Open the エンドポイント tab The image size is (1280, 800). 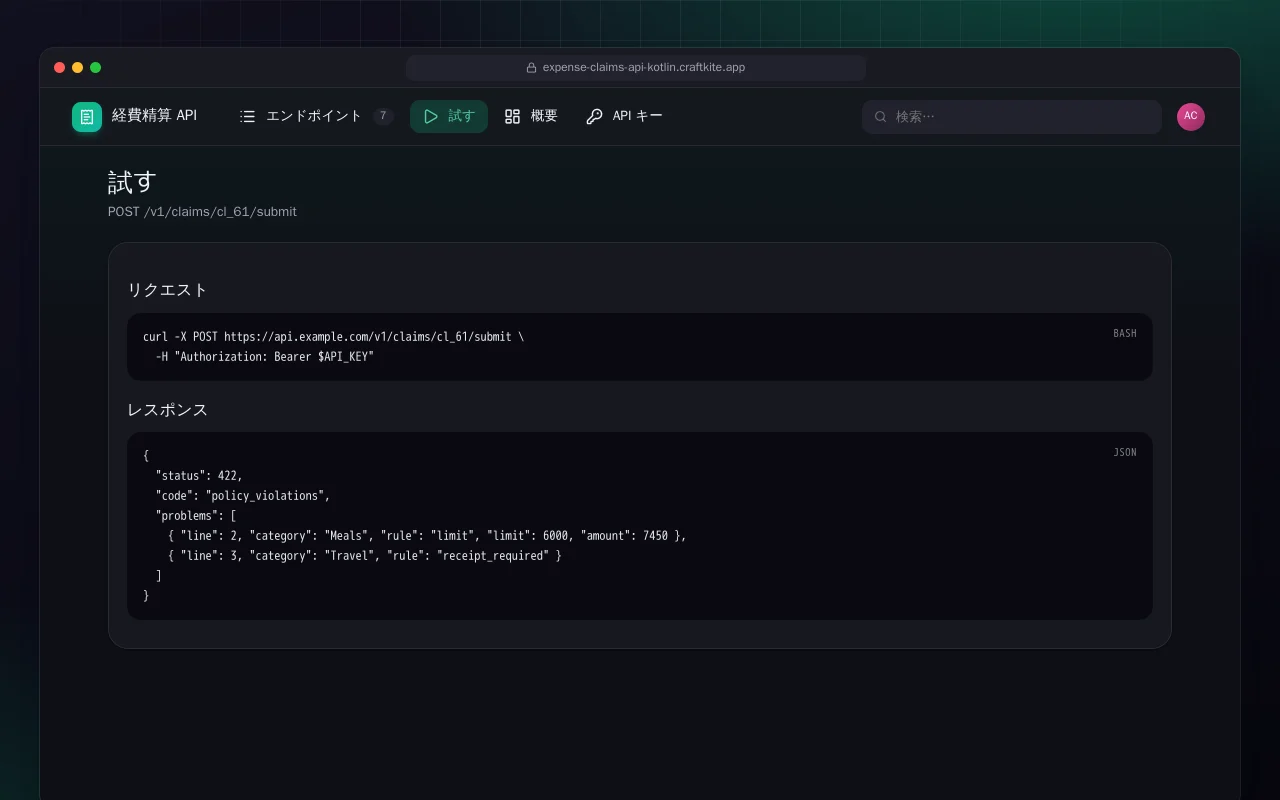tap(316, 117)
